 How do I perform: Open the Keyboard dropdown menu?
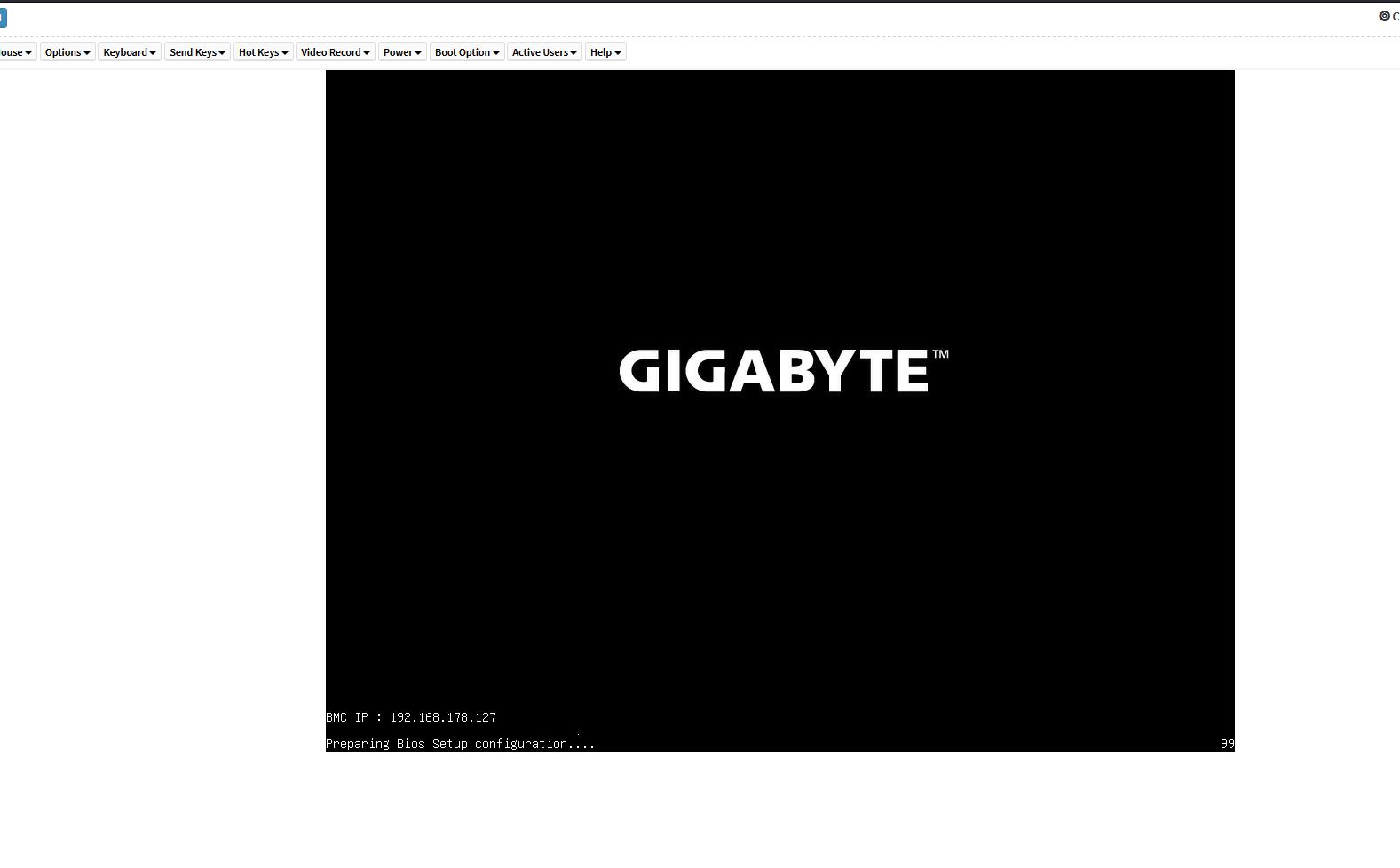pos(130,52)
